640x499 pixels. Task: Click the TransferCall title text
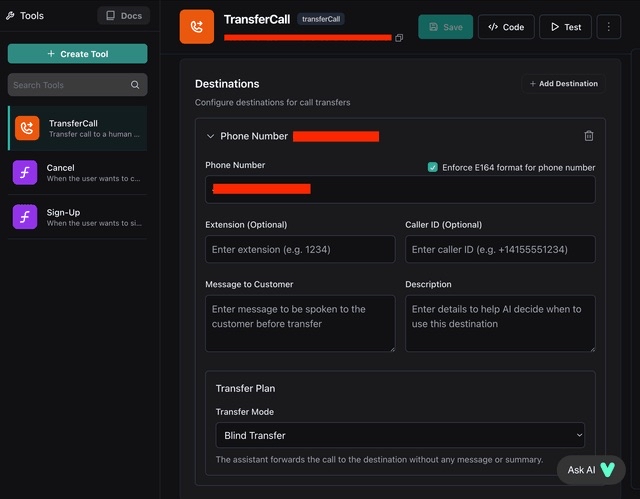(x=257, y=19)
